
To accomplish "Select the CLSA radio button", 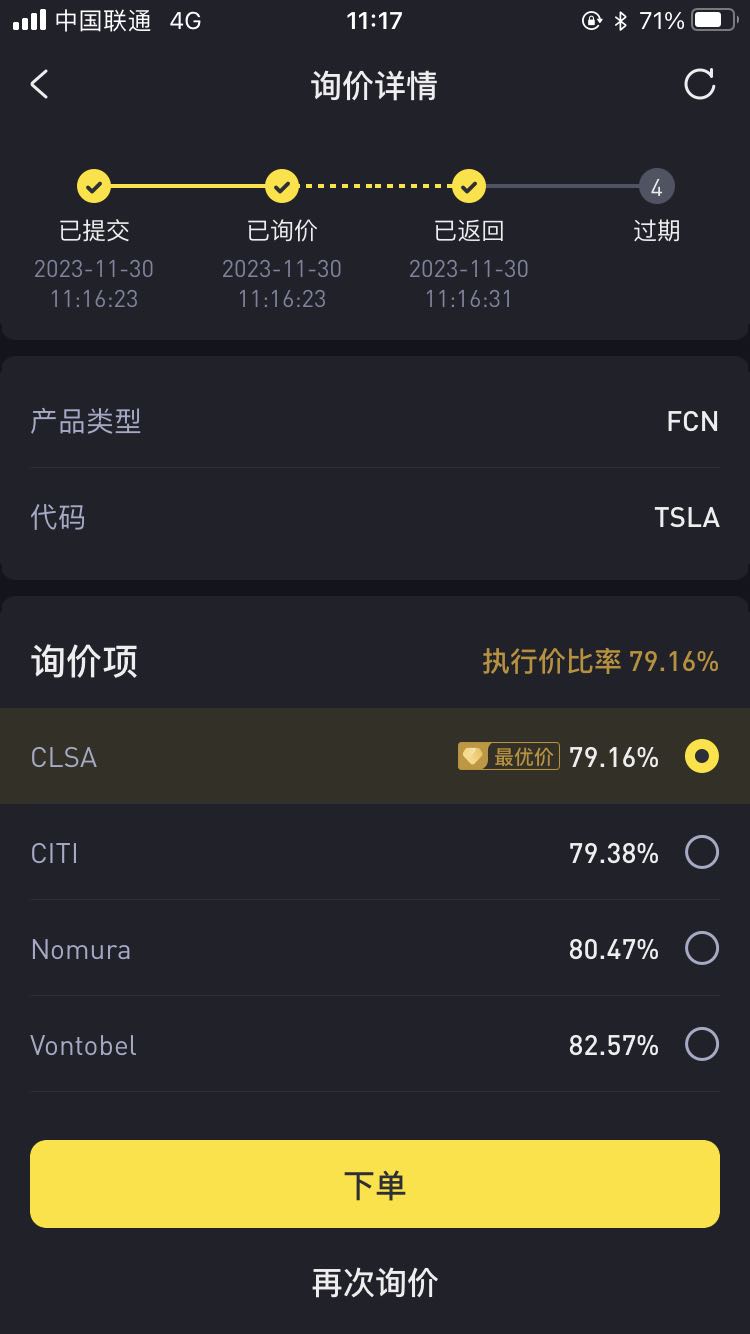I will (x=702, y=757).
